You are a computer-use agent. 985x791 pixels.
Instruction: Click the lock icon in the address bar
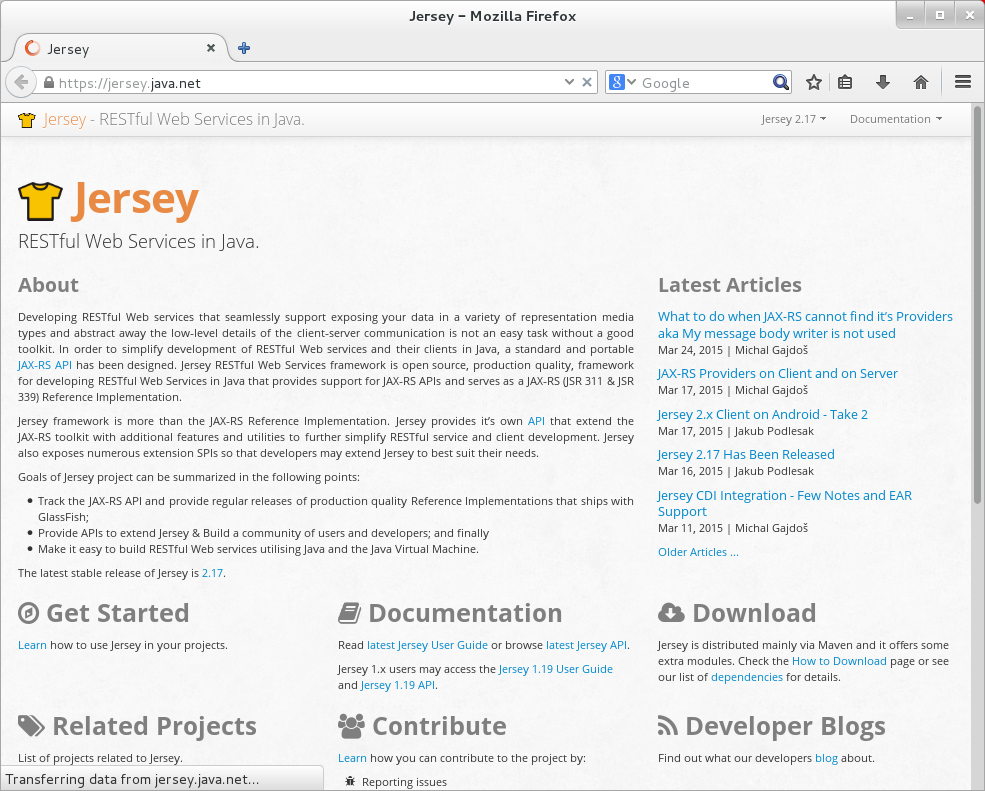(x=49, y=82)
